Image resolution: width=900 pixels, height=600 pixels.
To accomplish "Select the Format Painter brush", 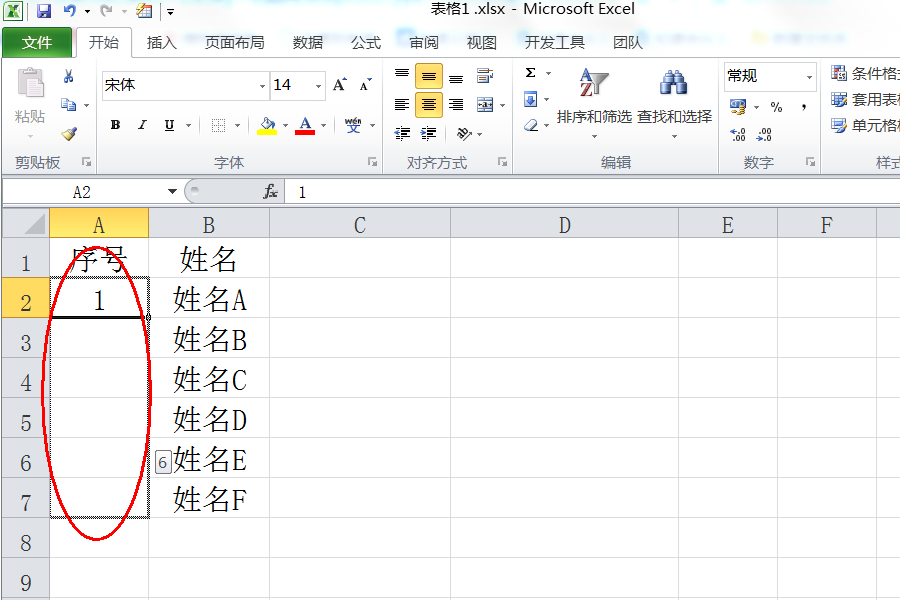I will 69,134.
